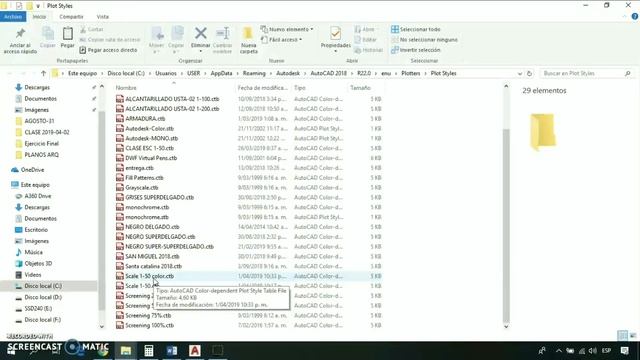Click the Historial ribbon button
The image size is (640, 360).
coord(369,50)
